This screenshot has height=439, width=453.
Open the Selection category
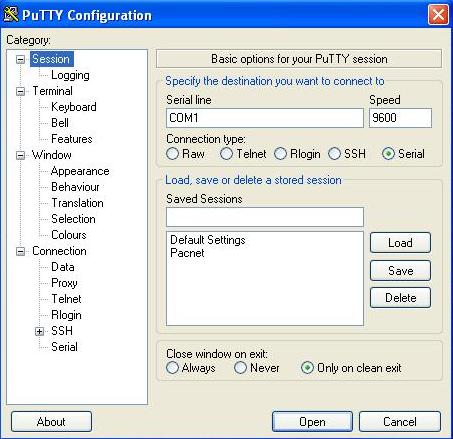click(x=73, y=219)
